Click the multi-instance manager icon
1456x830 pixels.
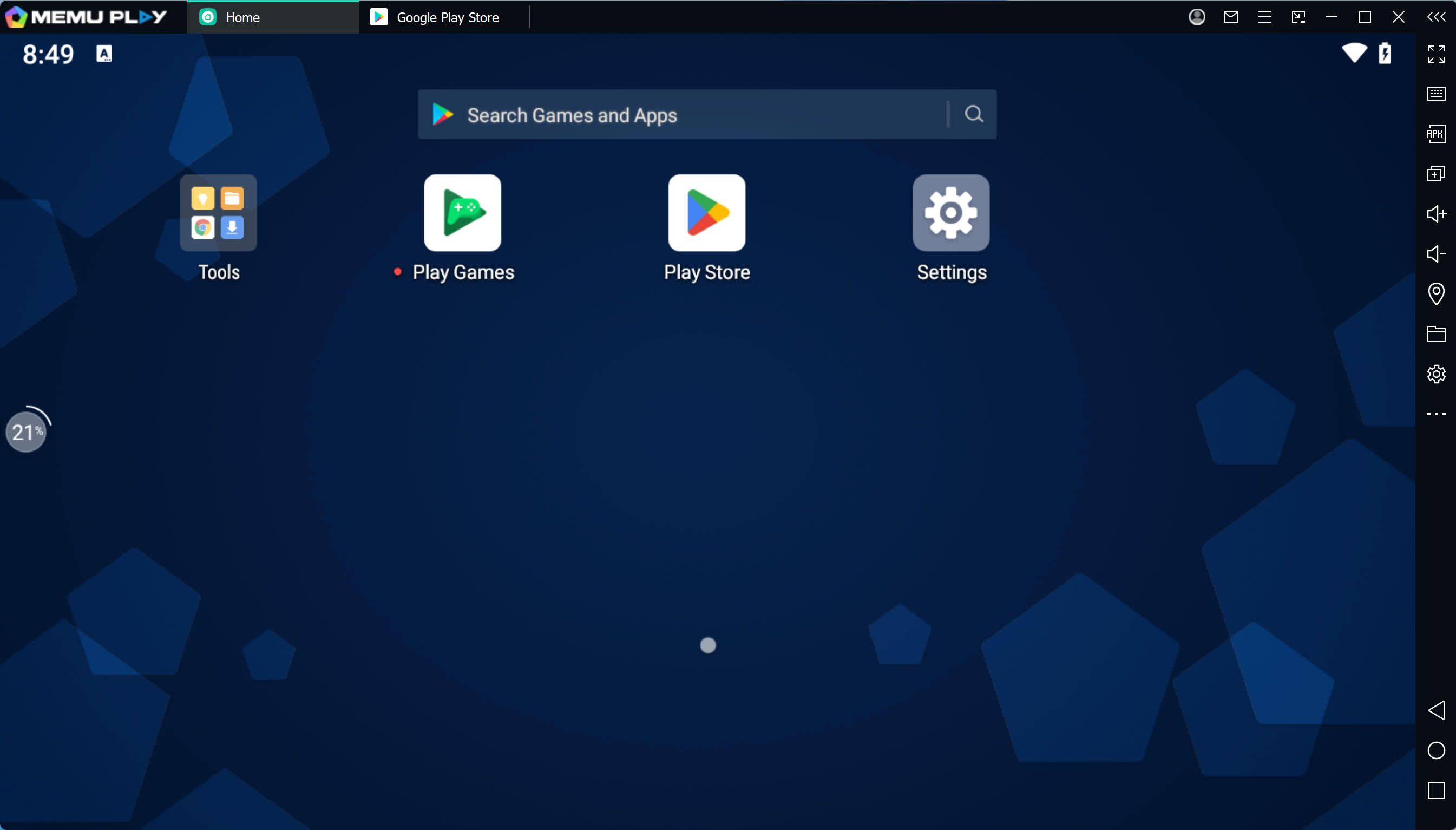point(1435,174)
